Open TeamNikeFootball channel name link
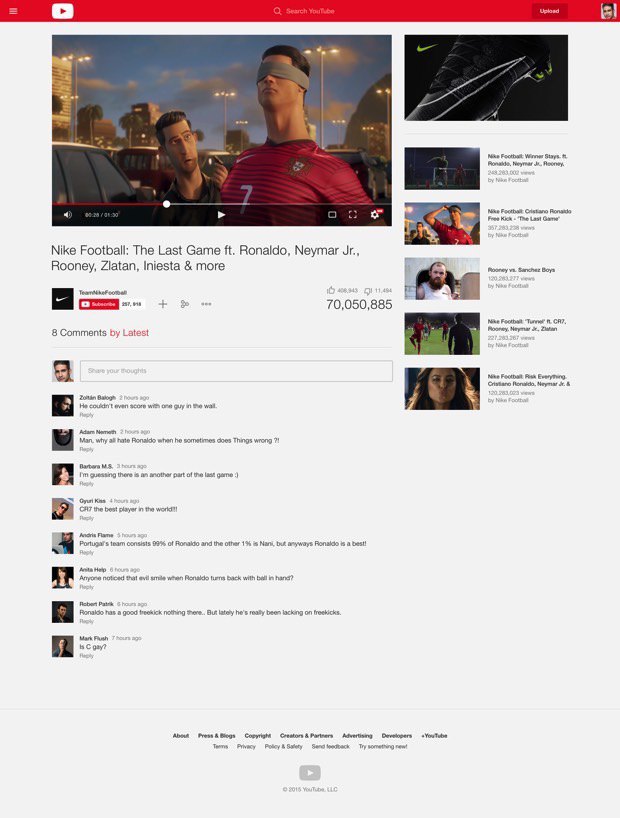This screenshot has width=620, height=818. point(103,292)
